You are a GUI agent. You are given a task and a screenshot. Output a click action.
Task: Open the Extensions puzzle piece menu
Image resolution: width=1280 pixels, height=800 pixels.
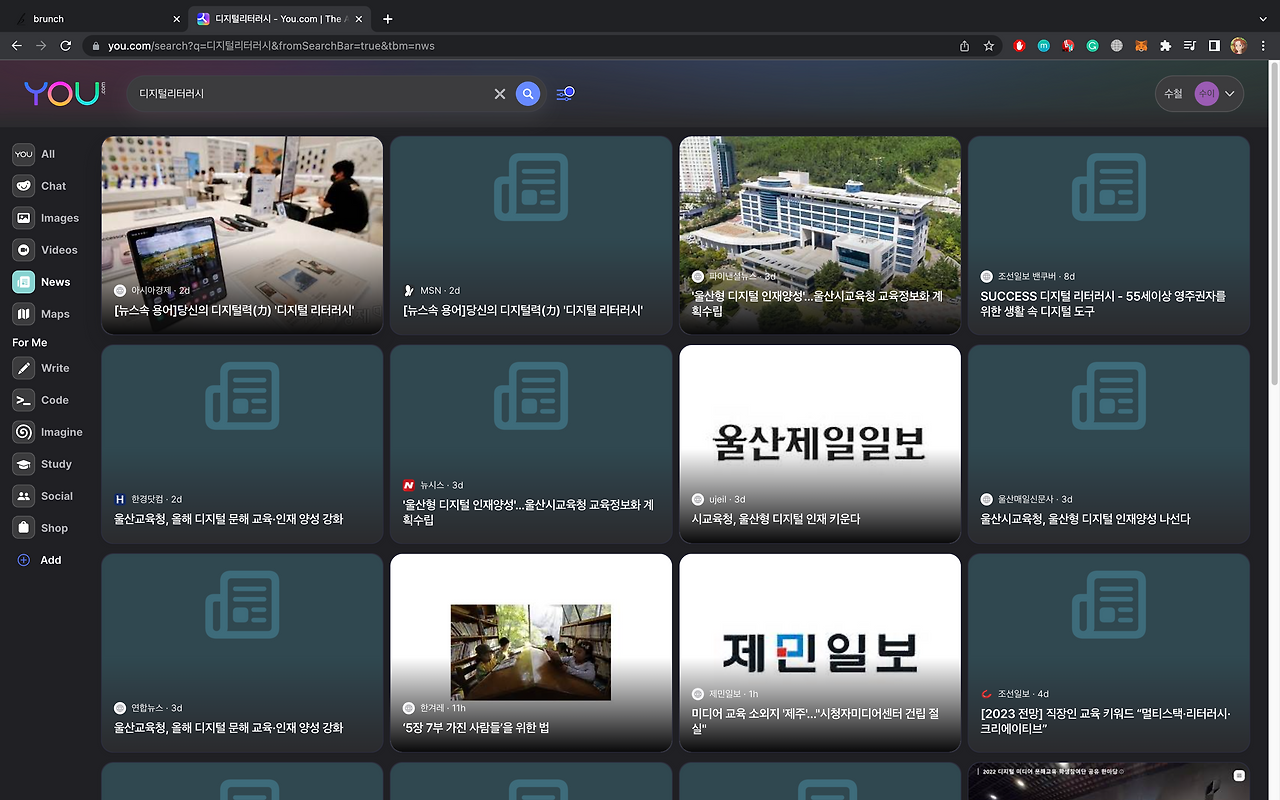click(1165, 46)
